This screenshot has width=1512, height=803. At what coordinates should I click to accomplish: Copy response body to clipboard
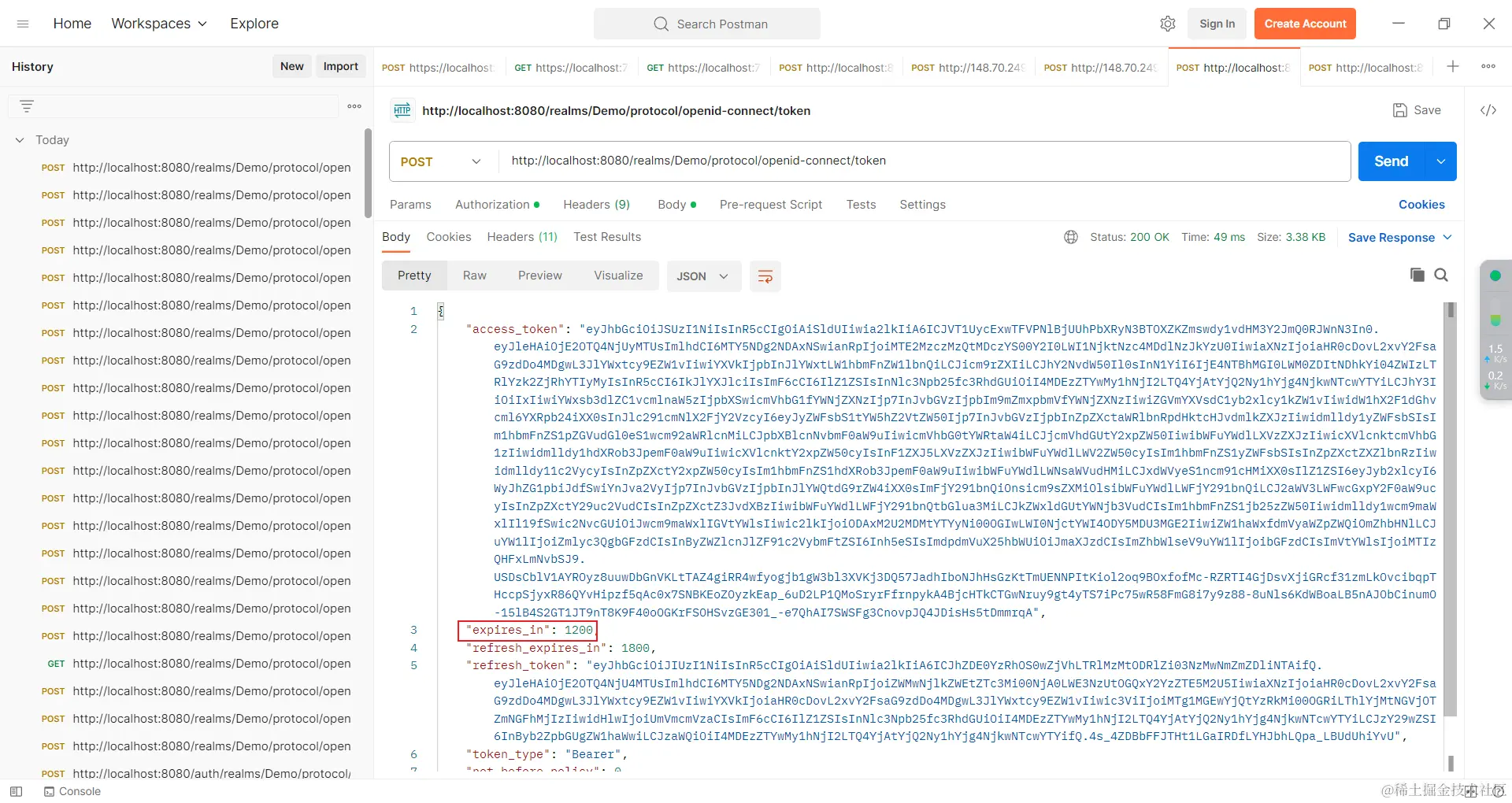(1417, 275)
